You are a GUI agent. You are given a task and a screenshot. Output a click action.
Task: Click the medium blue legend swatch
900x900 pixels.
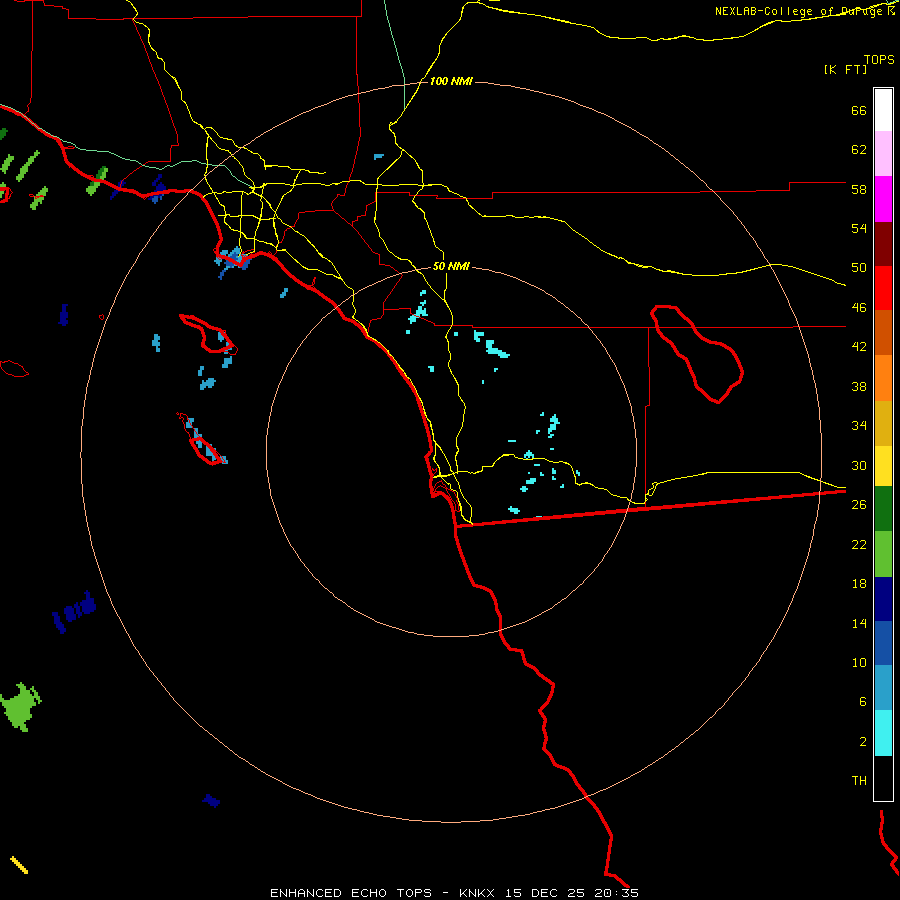pos(883,643)
